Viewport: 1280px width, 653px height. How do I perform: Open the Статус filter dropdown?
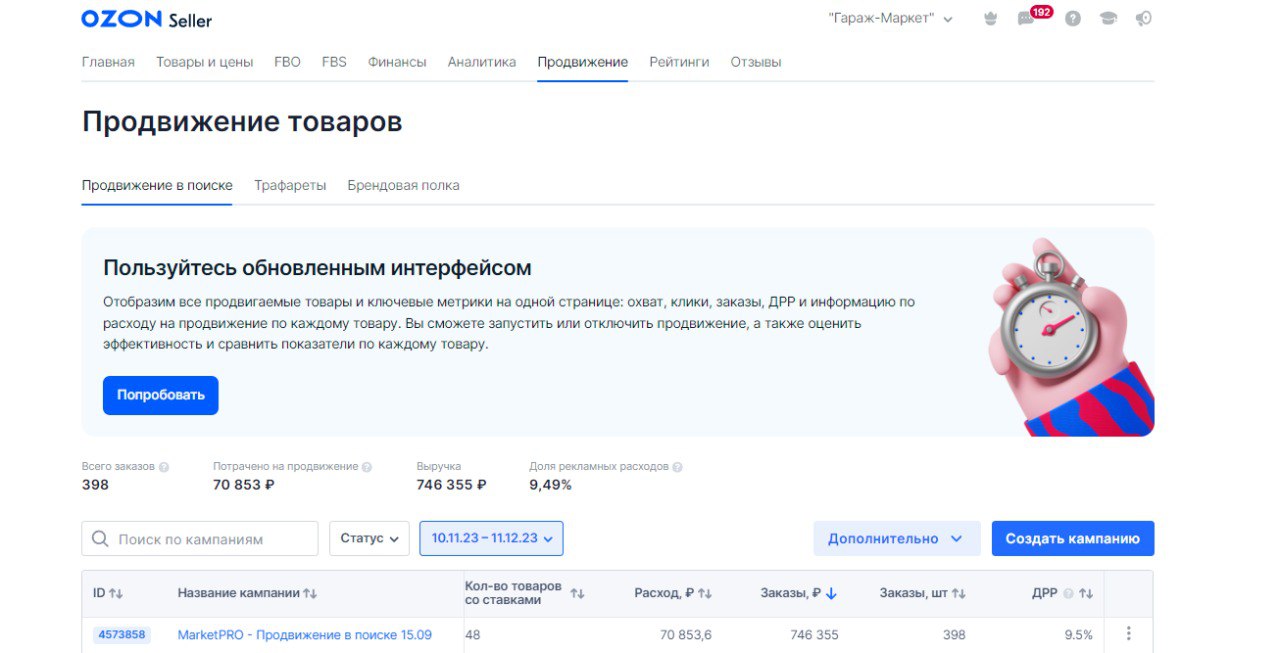click(369, 539)
